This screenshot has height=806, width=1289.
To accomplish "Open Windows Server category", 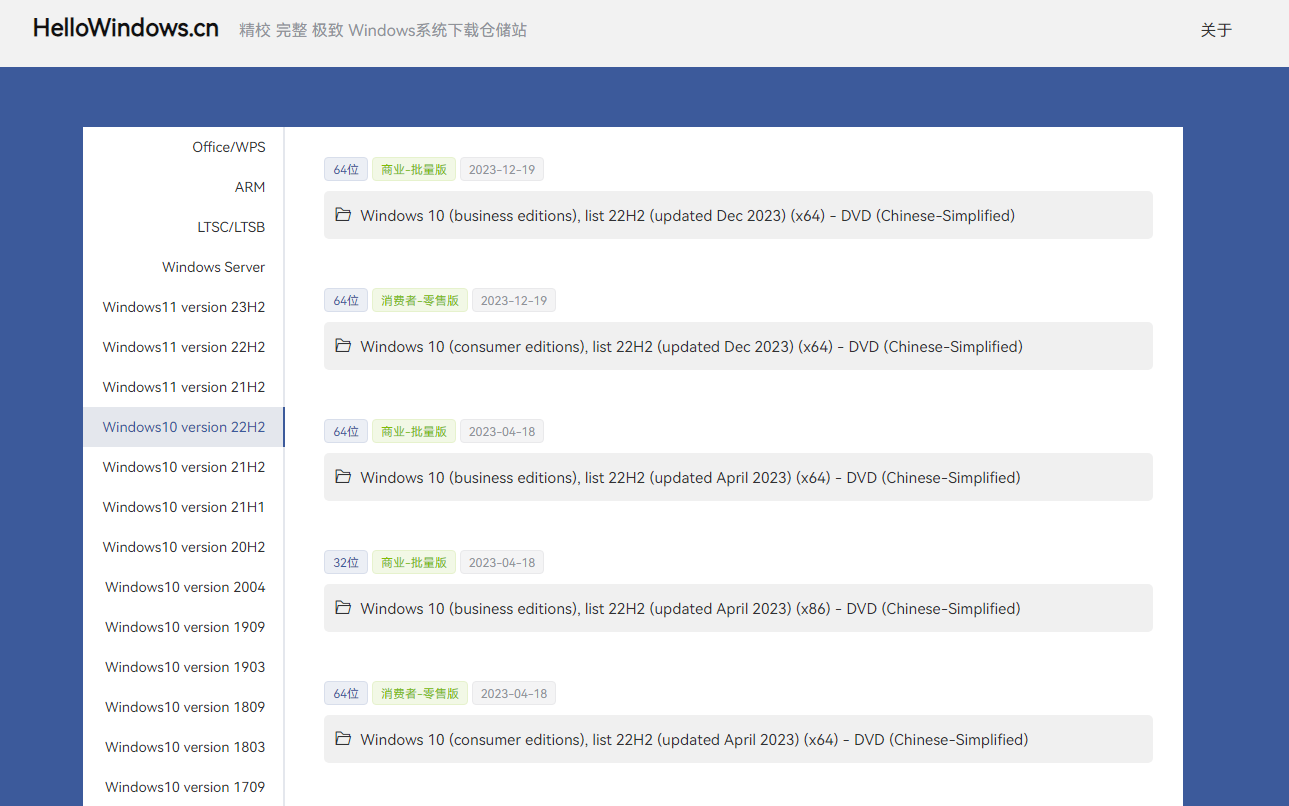I will (184, 267).
